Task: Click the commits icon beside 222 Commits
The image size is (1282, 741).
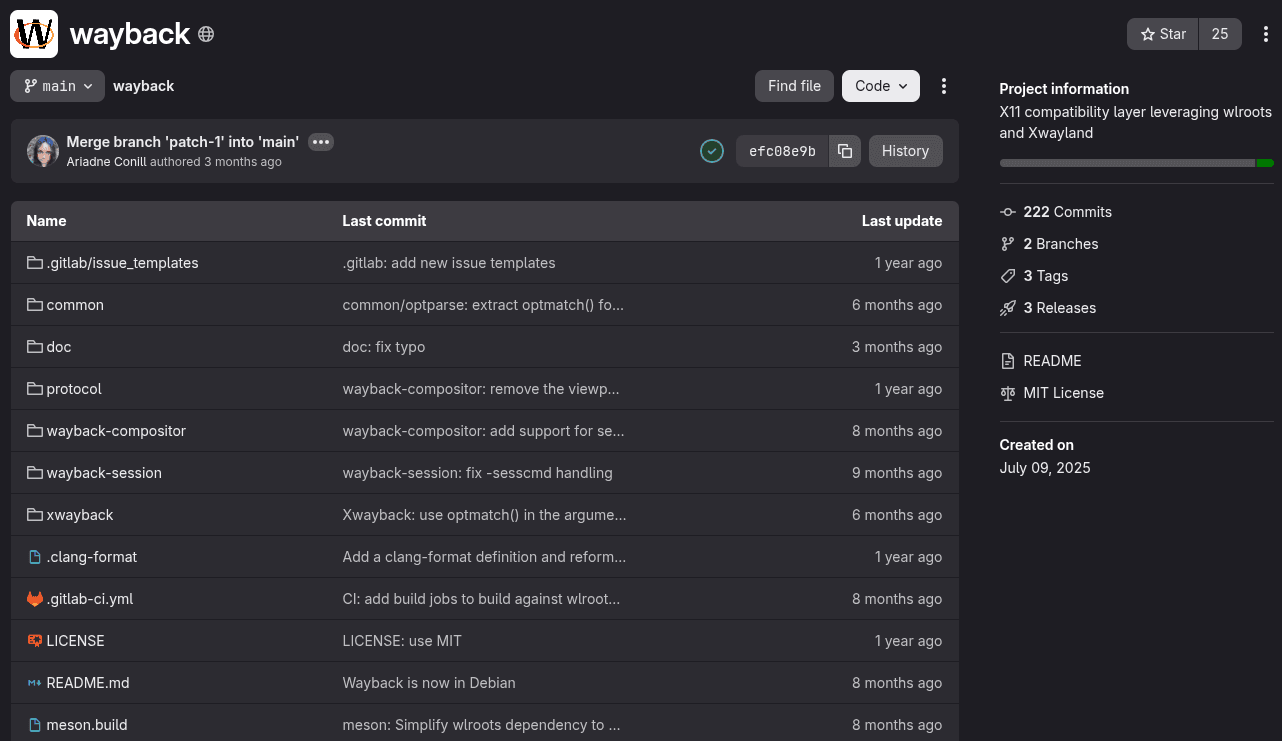Action: click(x=1008, y=212)
